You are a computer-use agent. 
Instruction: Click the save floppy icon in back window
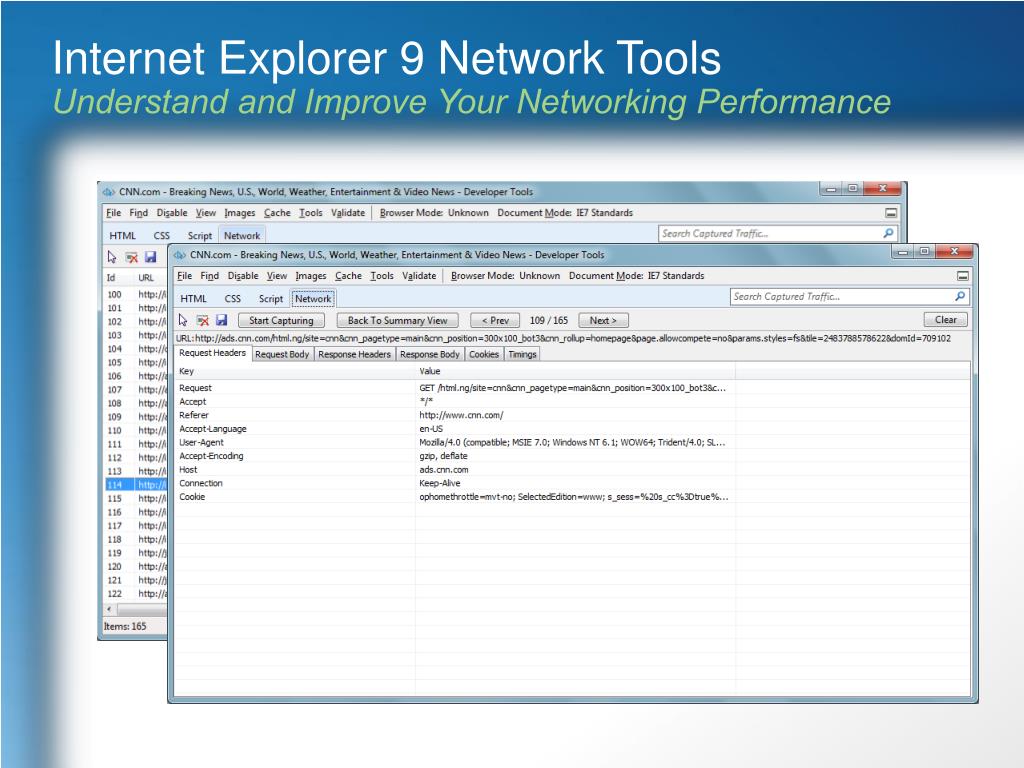[x=150, y=257]
